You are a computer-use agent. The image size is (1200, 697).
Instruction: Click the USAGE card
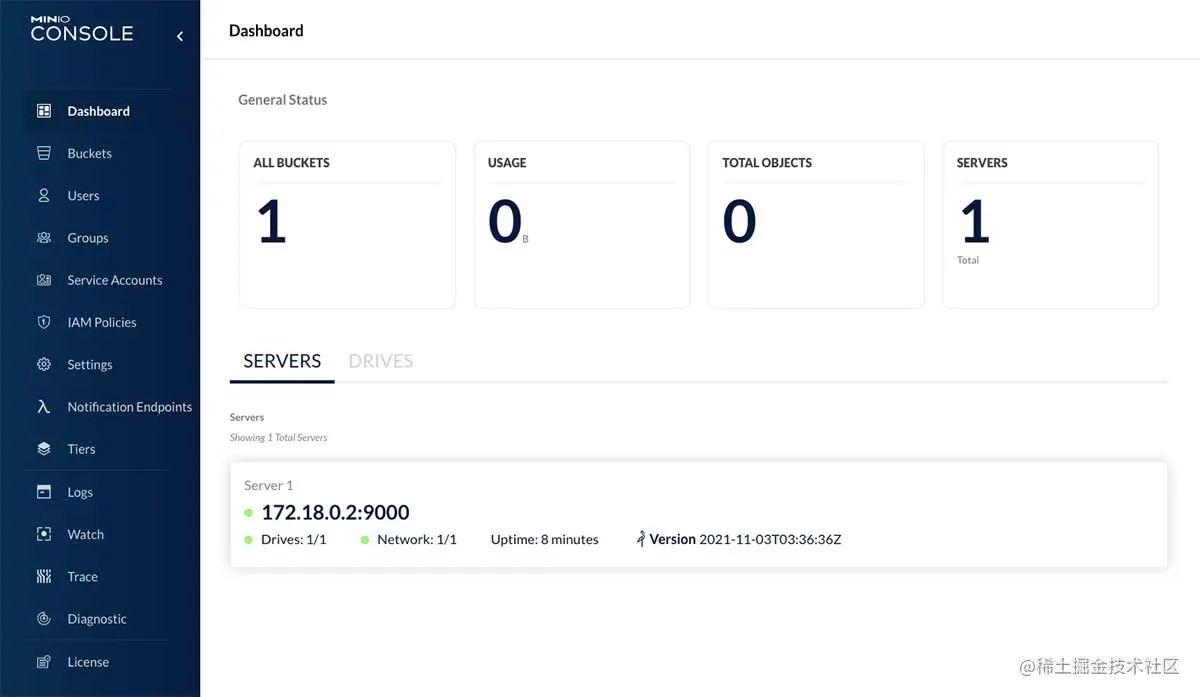pyautogui.click(x=582, y=224)
